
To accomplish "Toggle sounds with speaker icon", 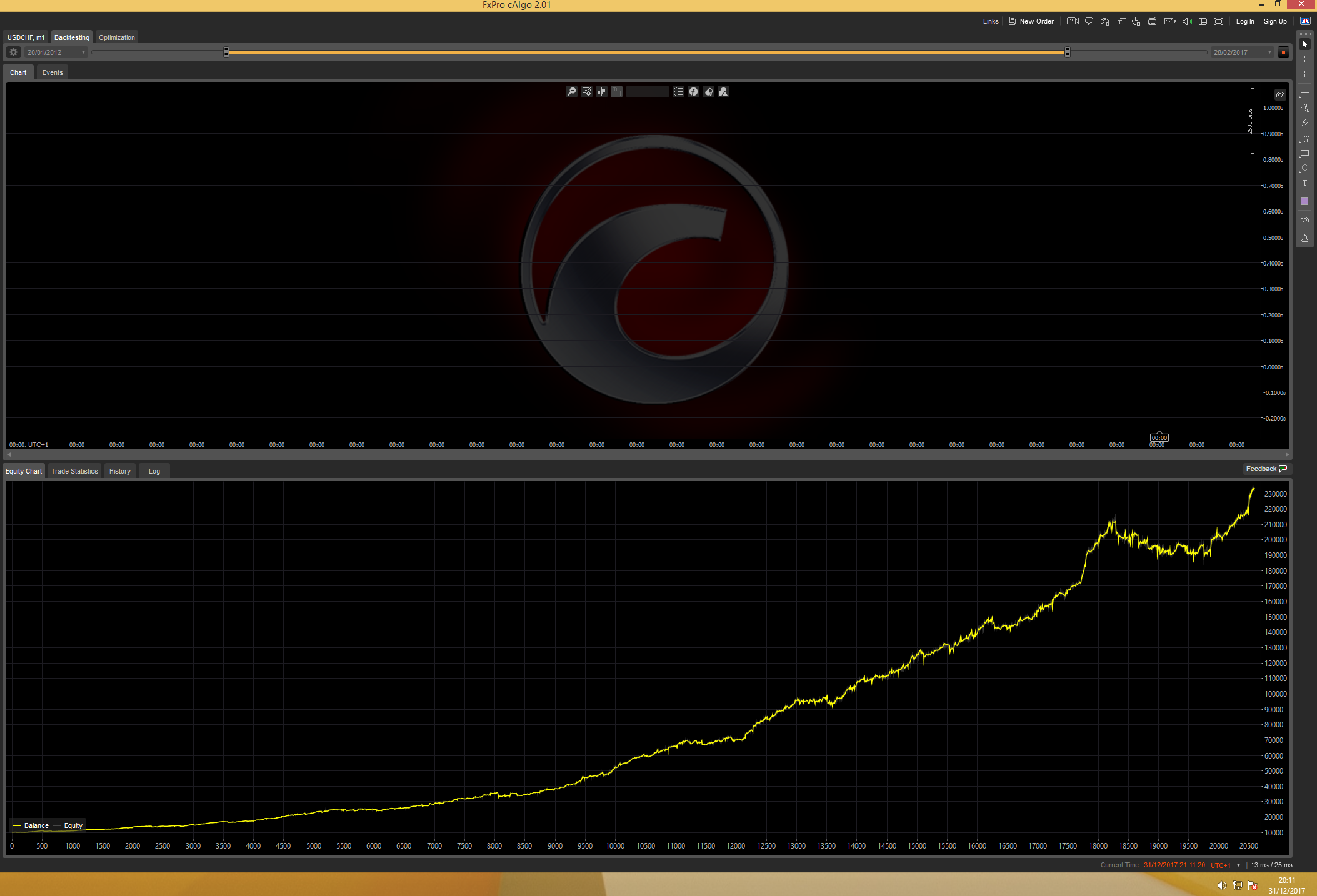I will click(1187, 21).
